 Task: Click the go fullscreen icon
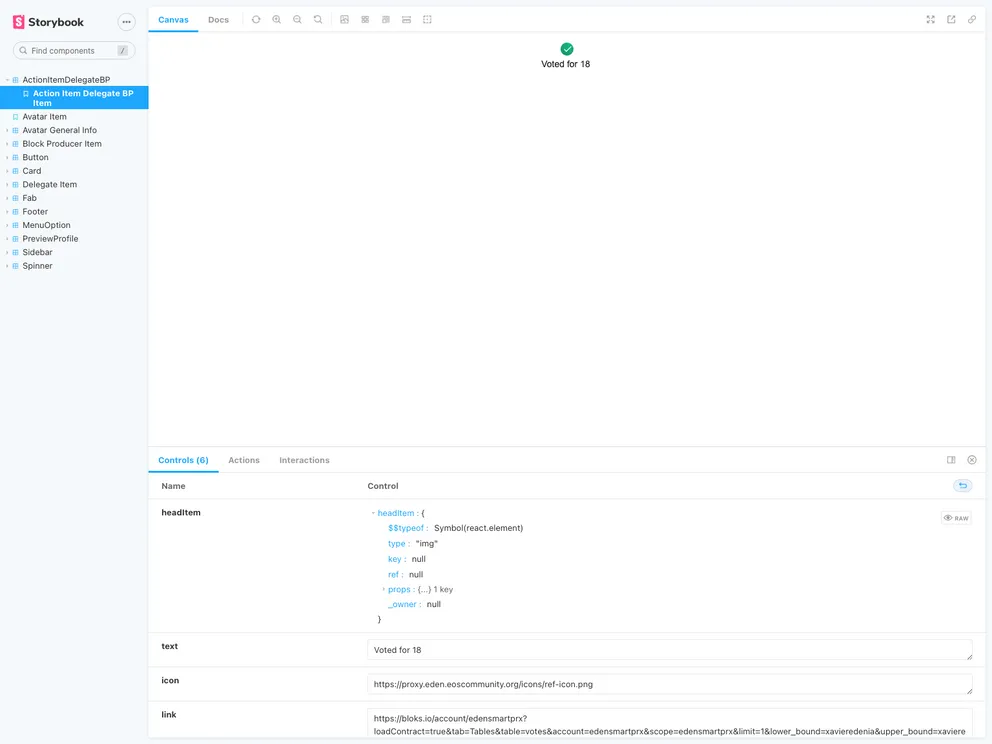(x=930, y=19)
